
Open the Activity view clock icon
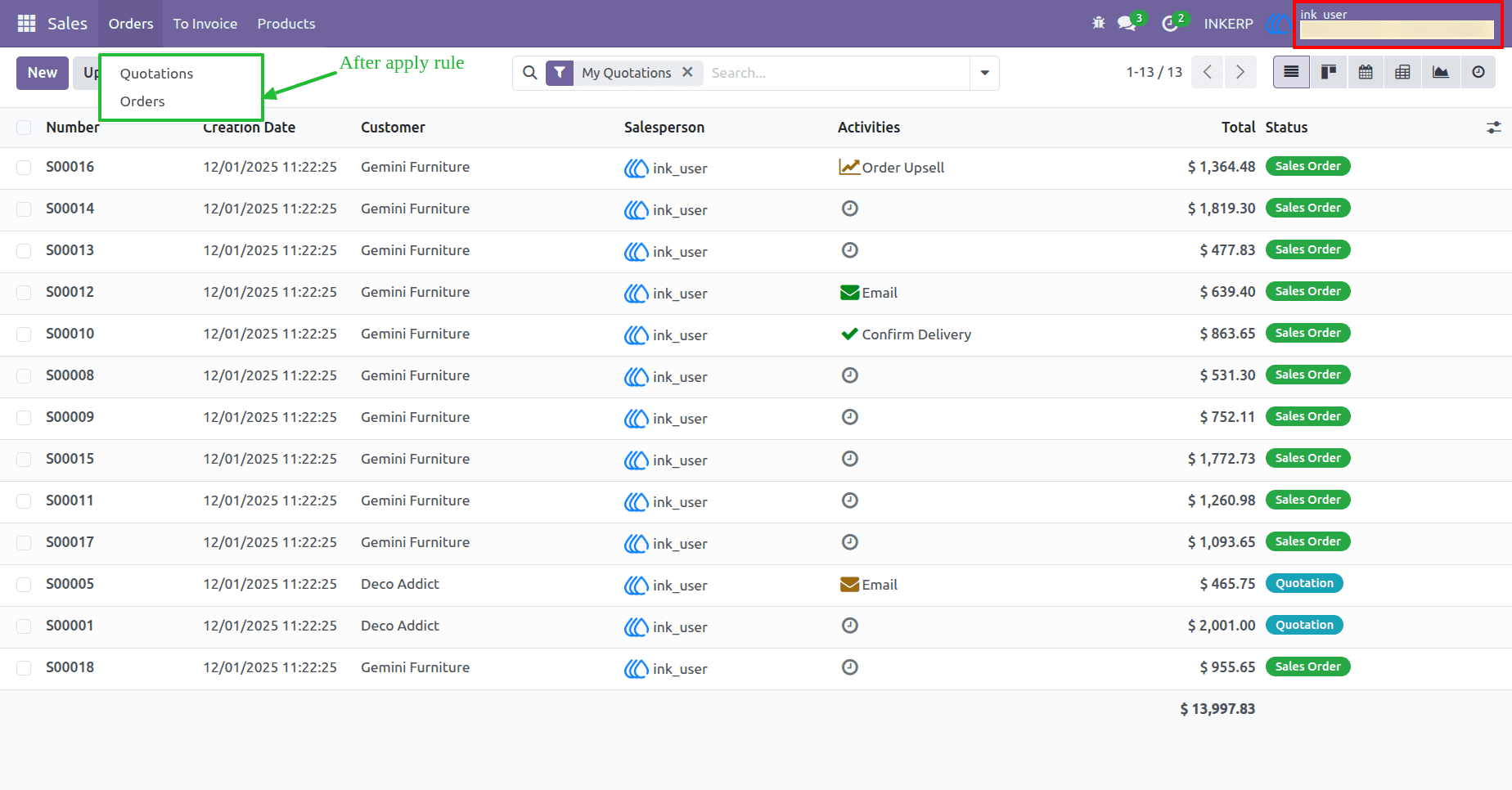click(1478, 72)
